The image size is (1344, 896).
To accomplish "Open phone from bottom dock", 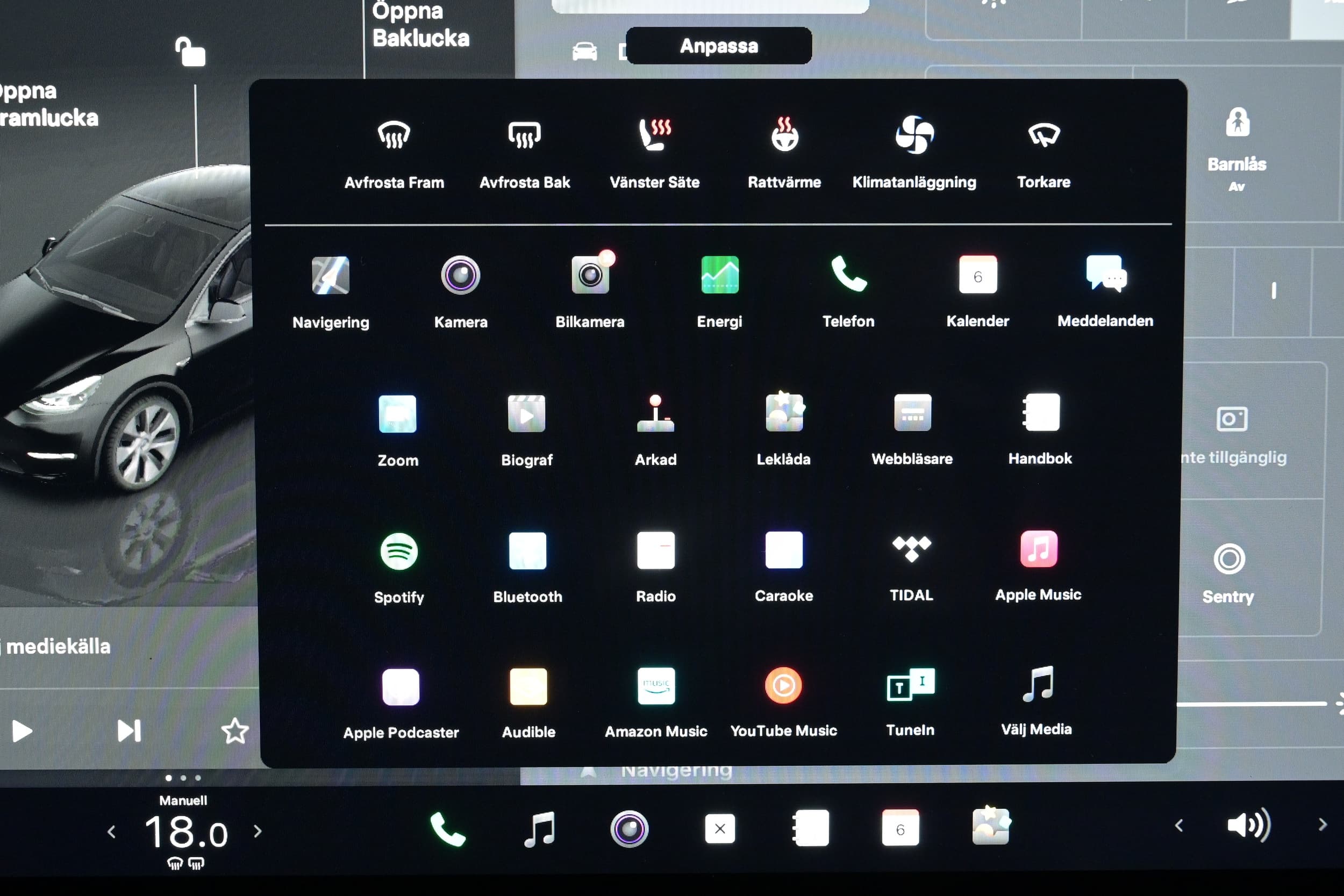I will [447, 829].
